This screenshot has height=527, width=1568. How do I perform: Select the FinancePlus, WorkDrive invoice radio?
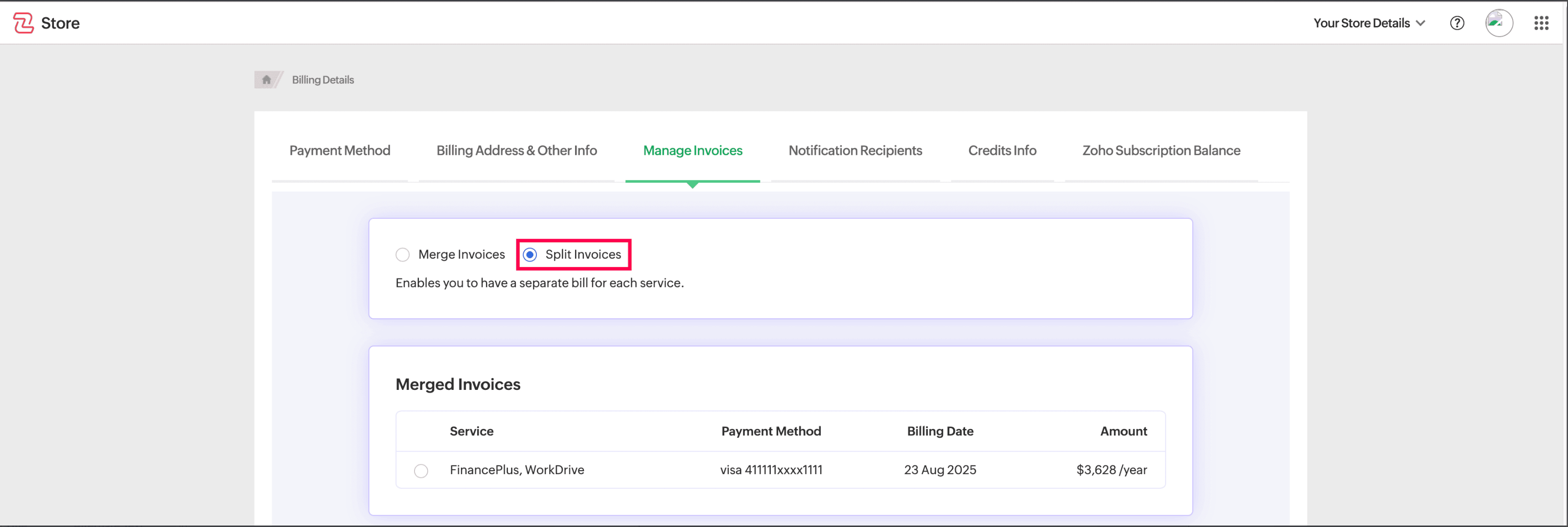[x=420, y=471]
